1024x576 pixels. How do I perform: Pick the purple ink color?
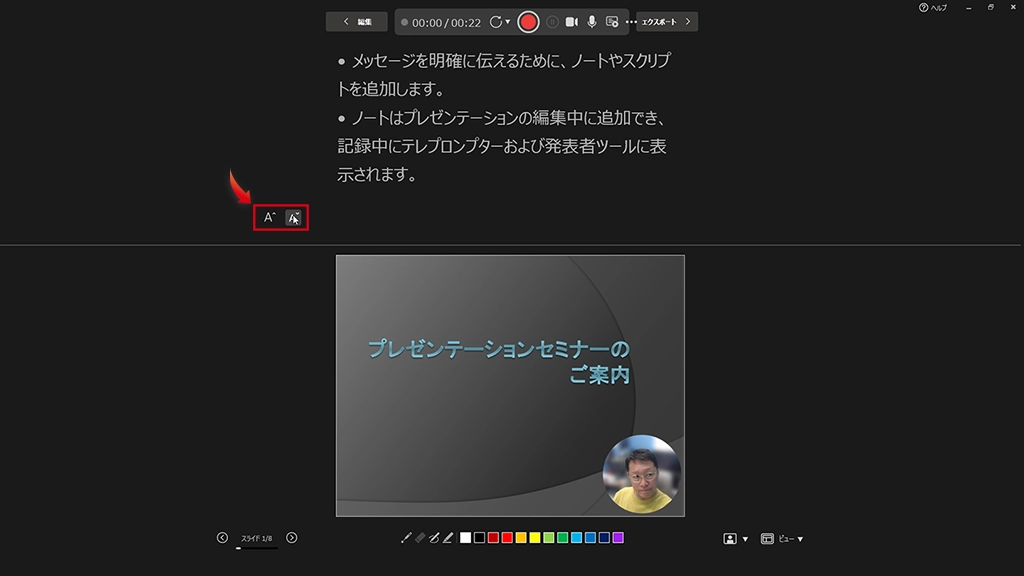(x=618, y=537)
